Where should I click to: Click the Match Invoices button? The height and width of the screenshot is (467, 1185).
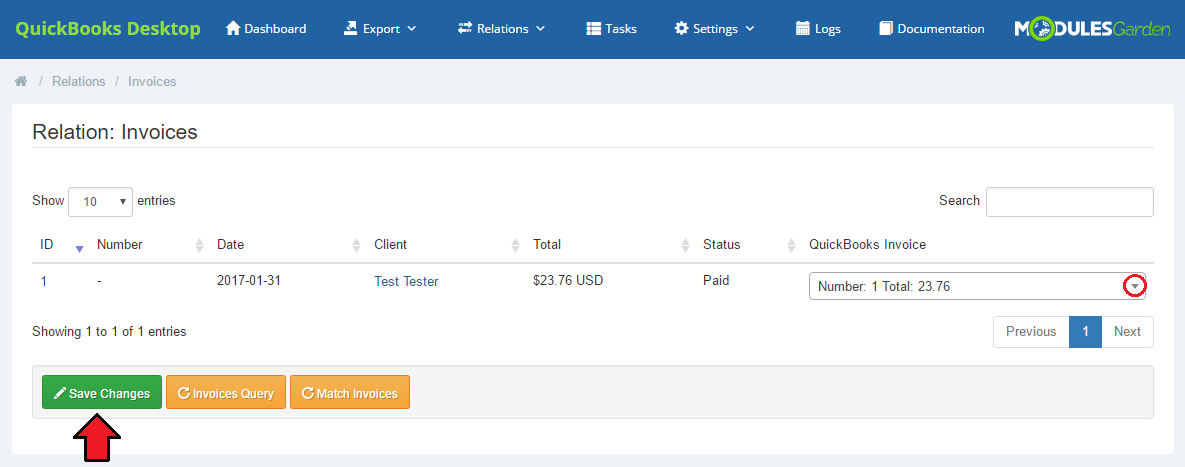pyautogui.click(x=350, y=392)
